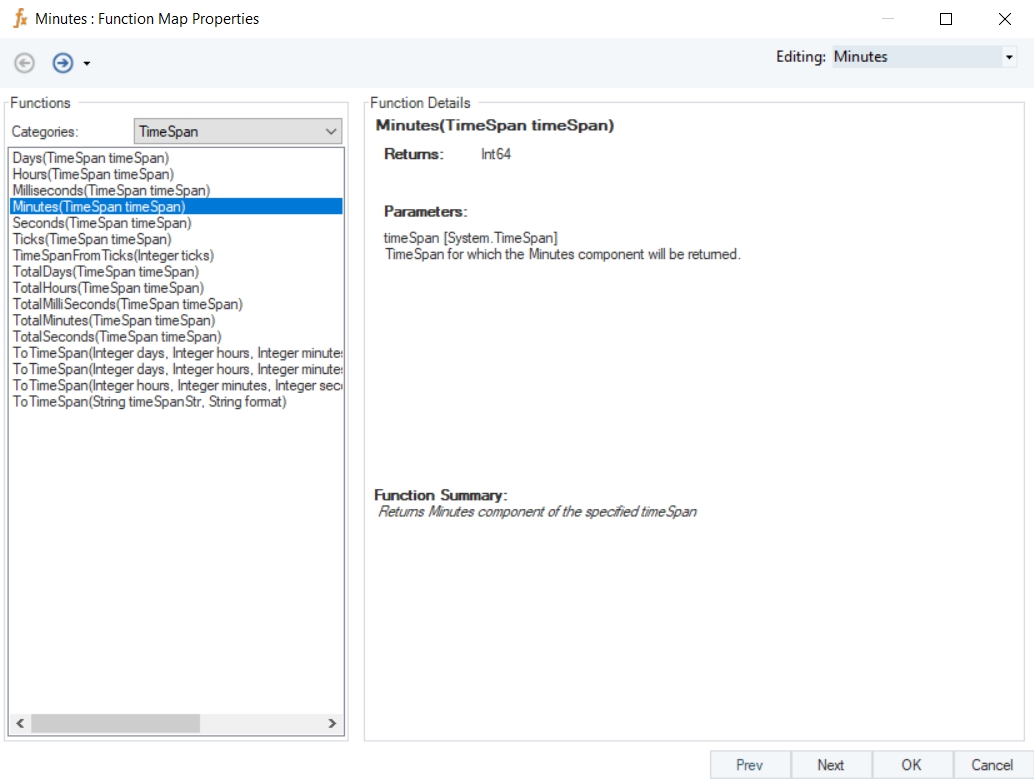Select the TotalMinutes function entry
Screen dimensions: 1034x779
[x=113, y=320]
